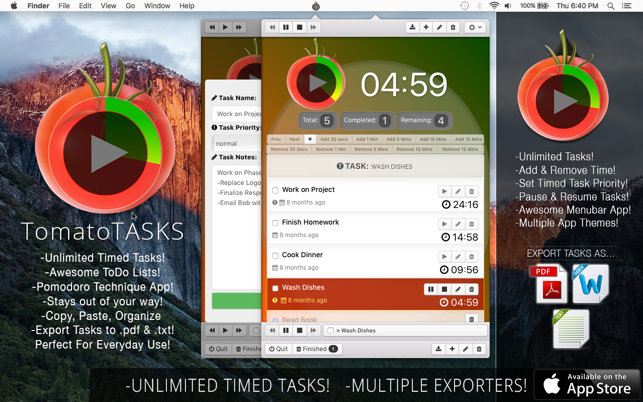Stop the Wash Dishes task in its row

pos(444,289)
